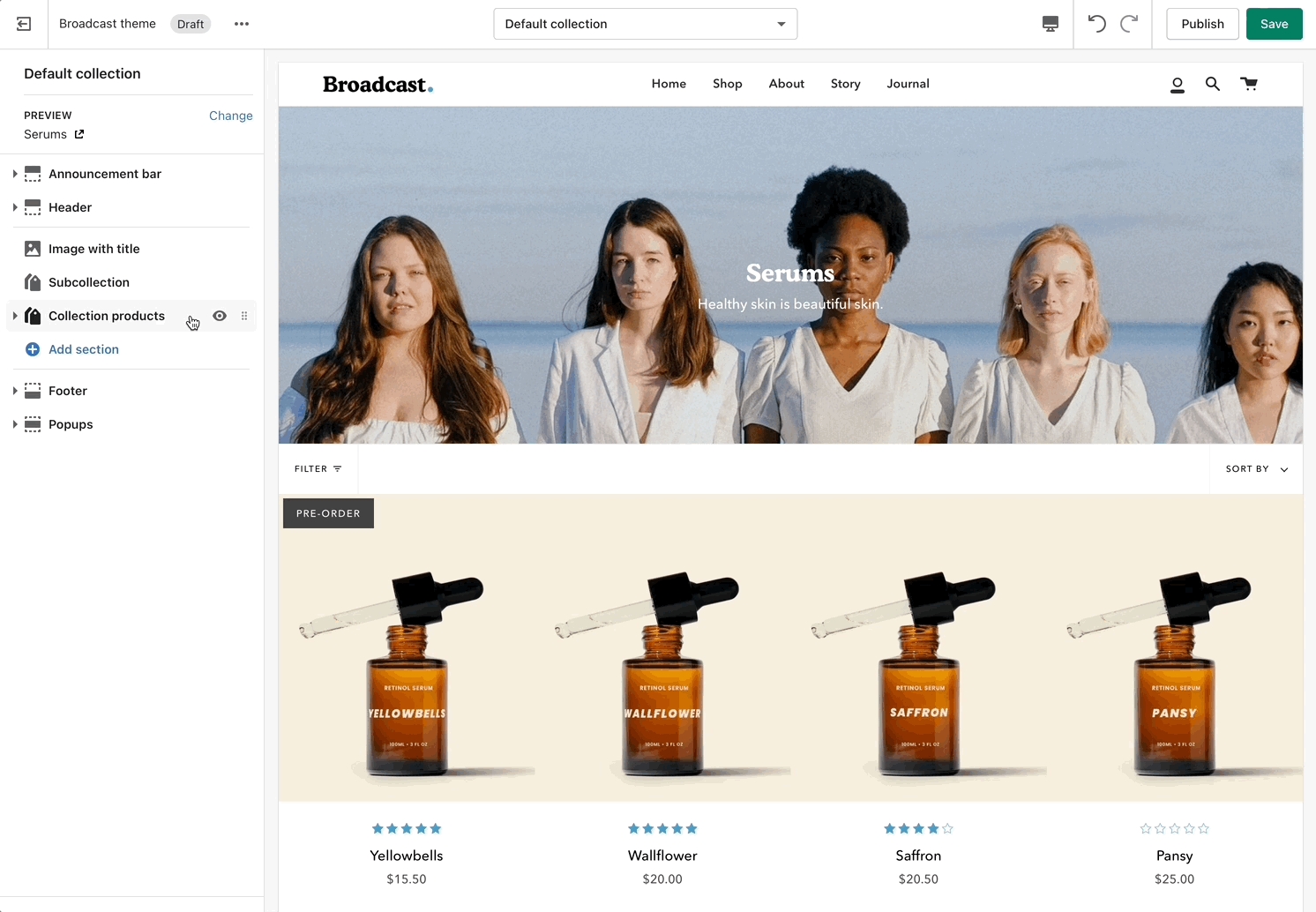The image size is (1316, 912).
Task: Open the three-dot more actions menu
Action: (x=242, y=24)
